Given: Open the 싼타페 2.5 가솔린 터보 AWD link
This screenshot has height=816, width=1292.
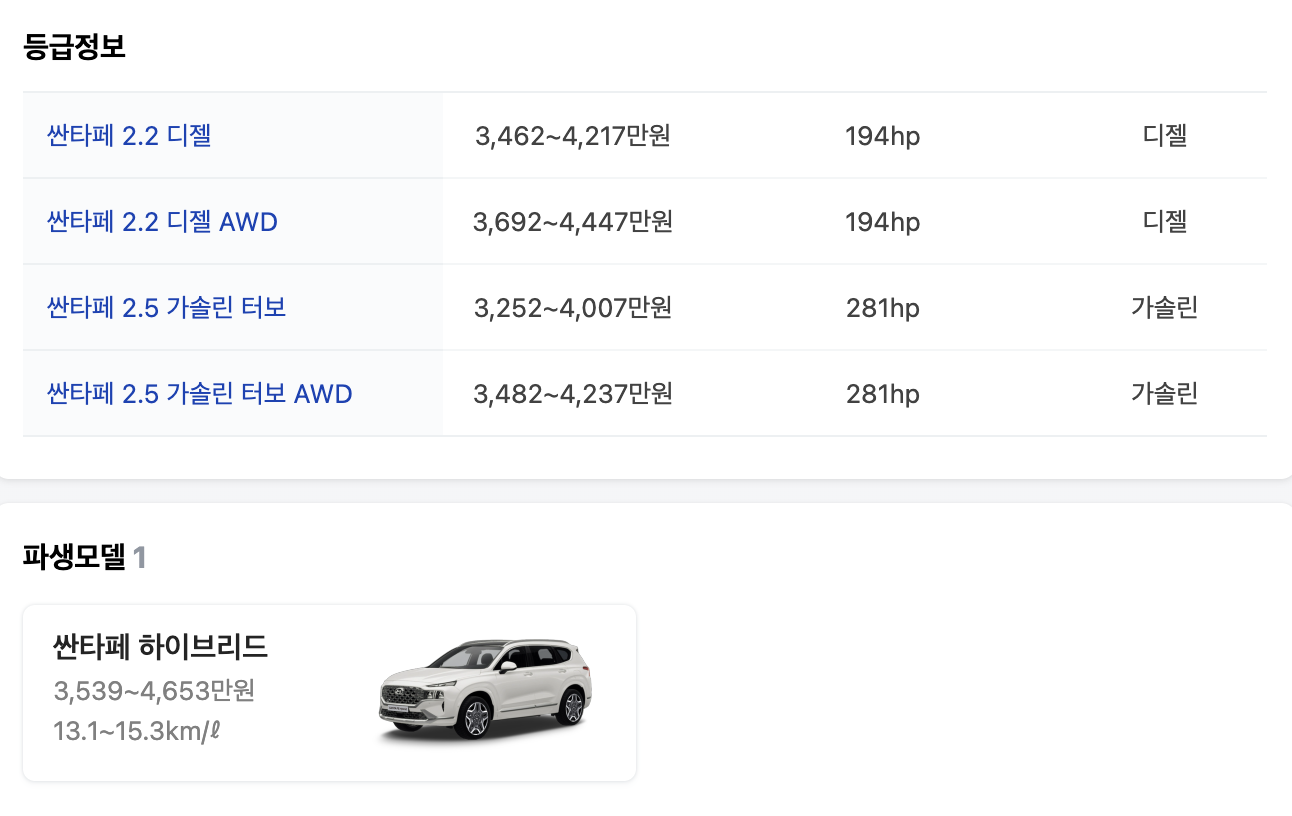Looking at the screenshot, I should (x=200, y=393).
